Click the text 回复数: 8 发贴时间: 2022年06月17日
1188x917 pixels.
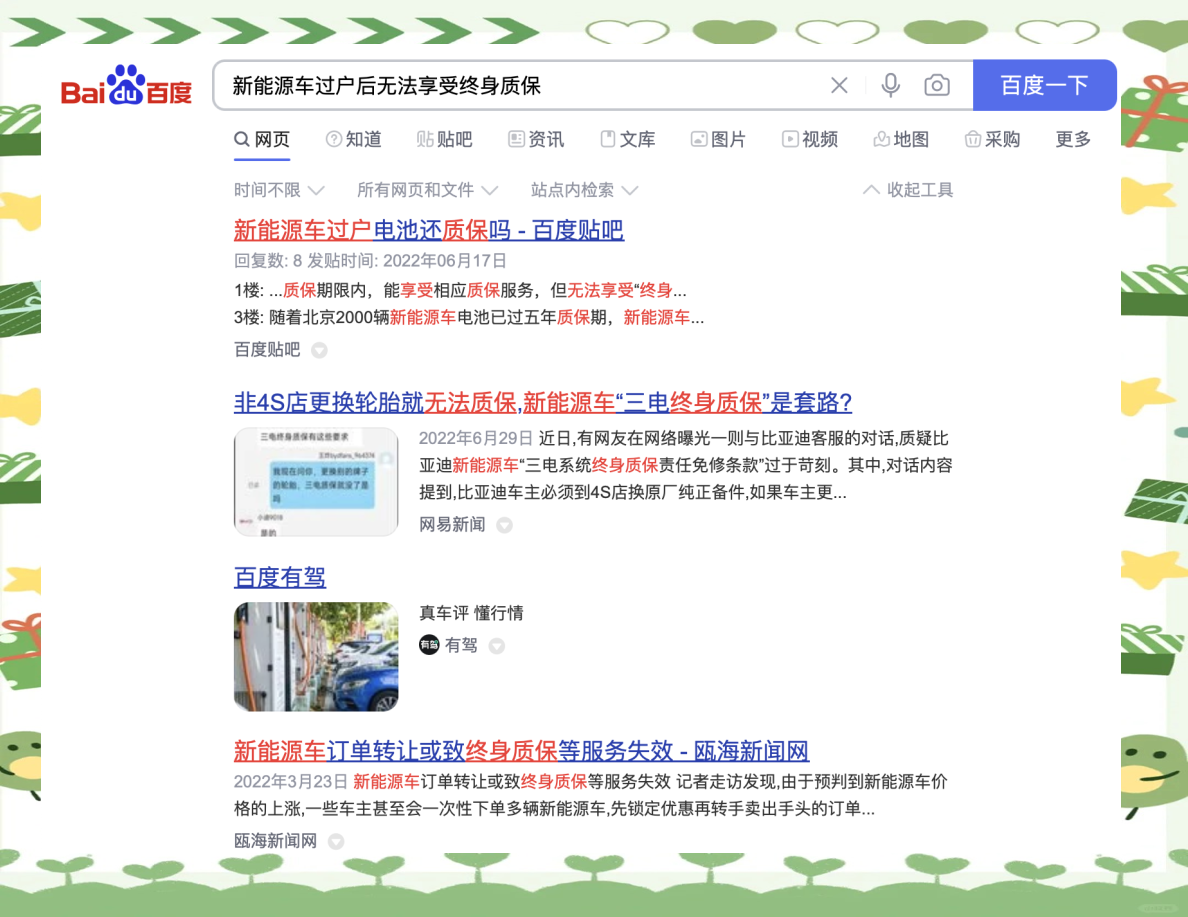tap(370, 261)
